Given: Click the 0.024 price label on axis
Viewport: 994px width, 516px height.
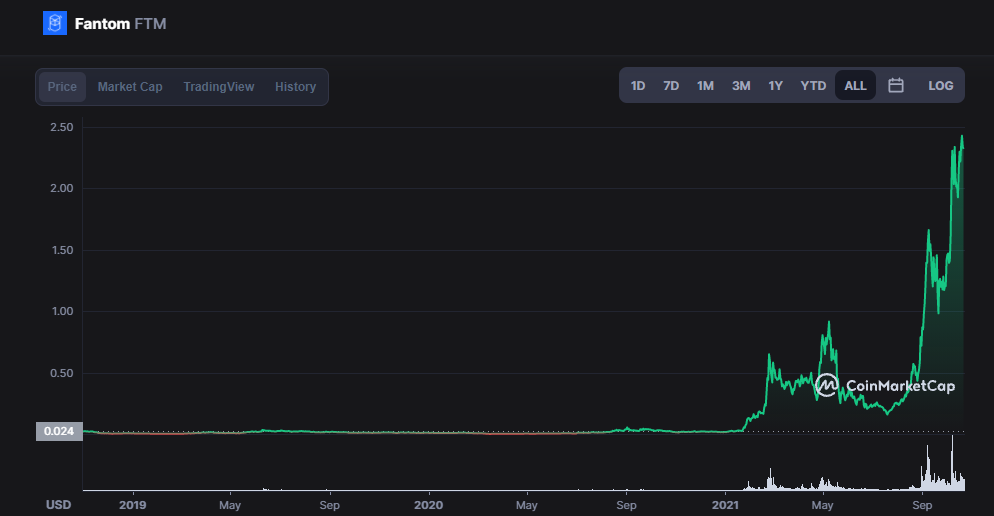Looking at the screenshot, I should pos(59,431).
